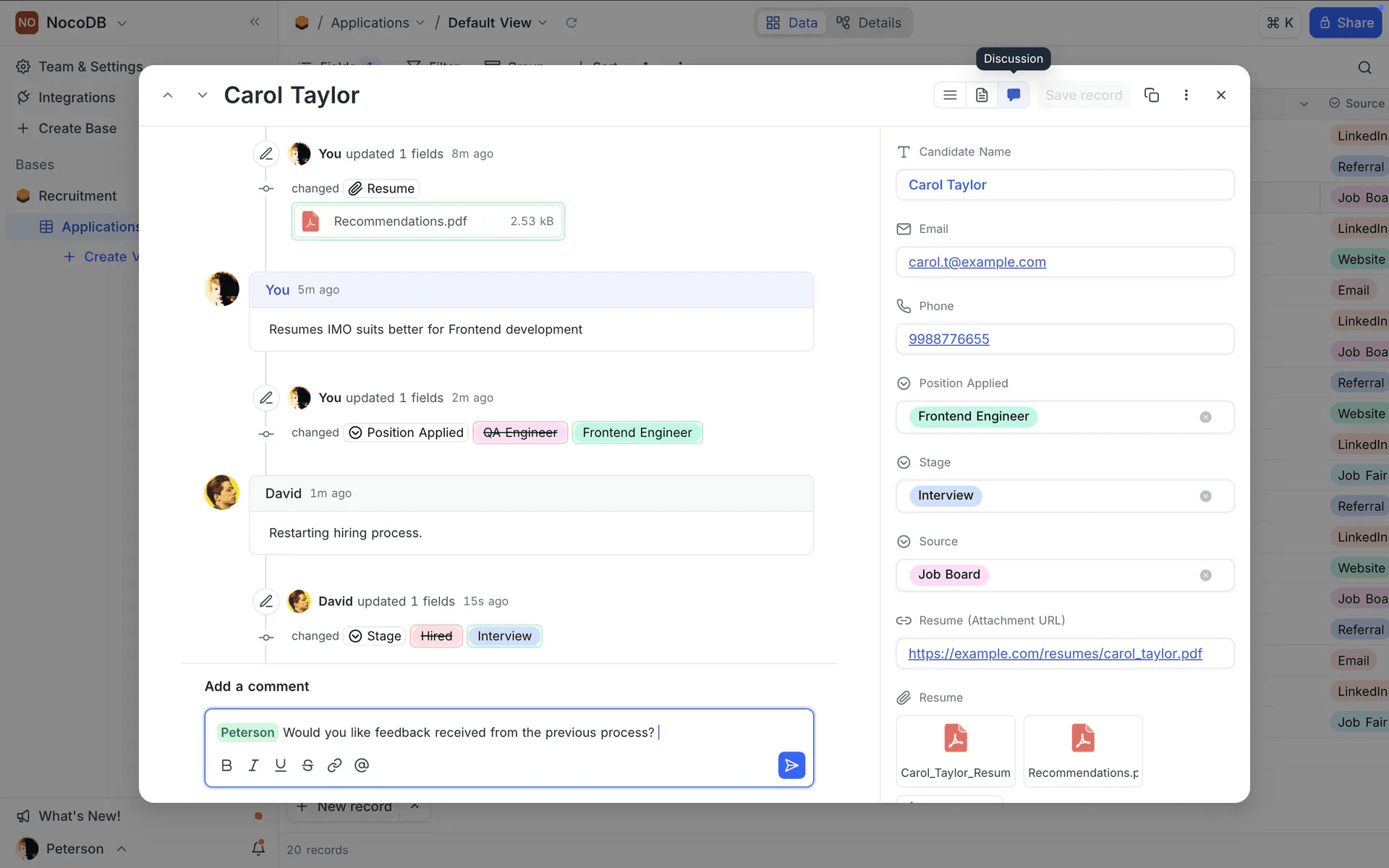Go to next record with down chevron
This screenshot has height=868, width=1389.
click(x=203, y=95)
